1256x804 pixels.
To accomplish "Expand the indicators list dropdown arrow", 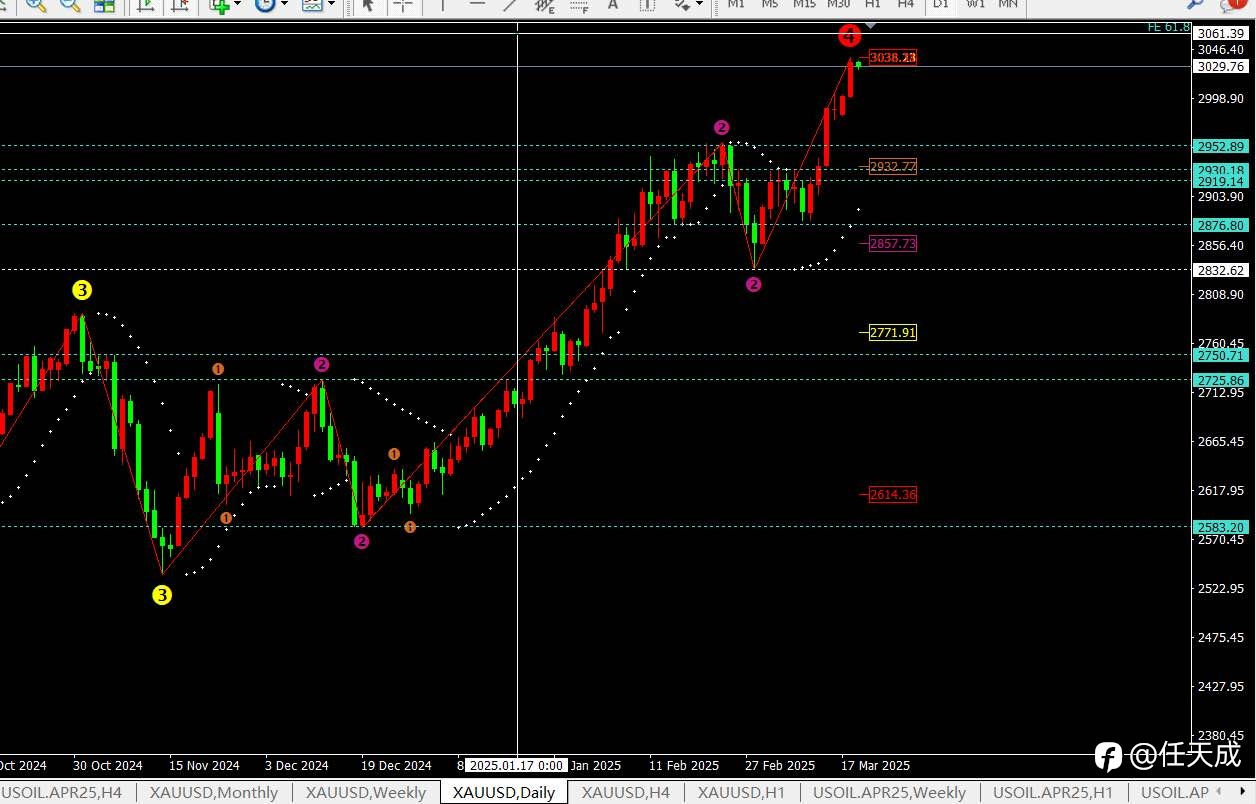I will 237,5.
